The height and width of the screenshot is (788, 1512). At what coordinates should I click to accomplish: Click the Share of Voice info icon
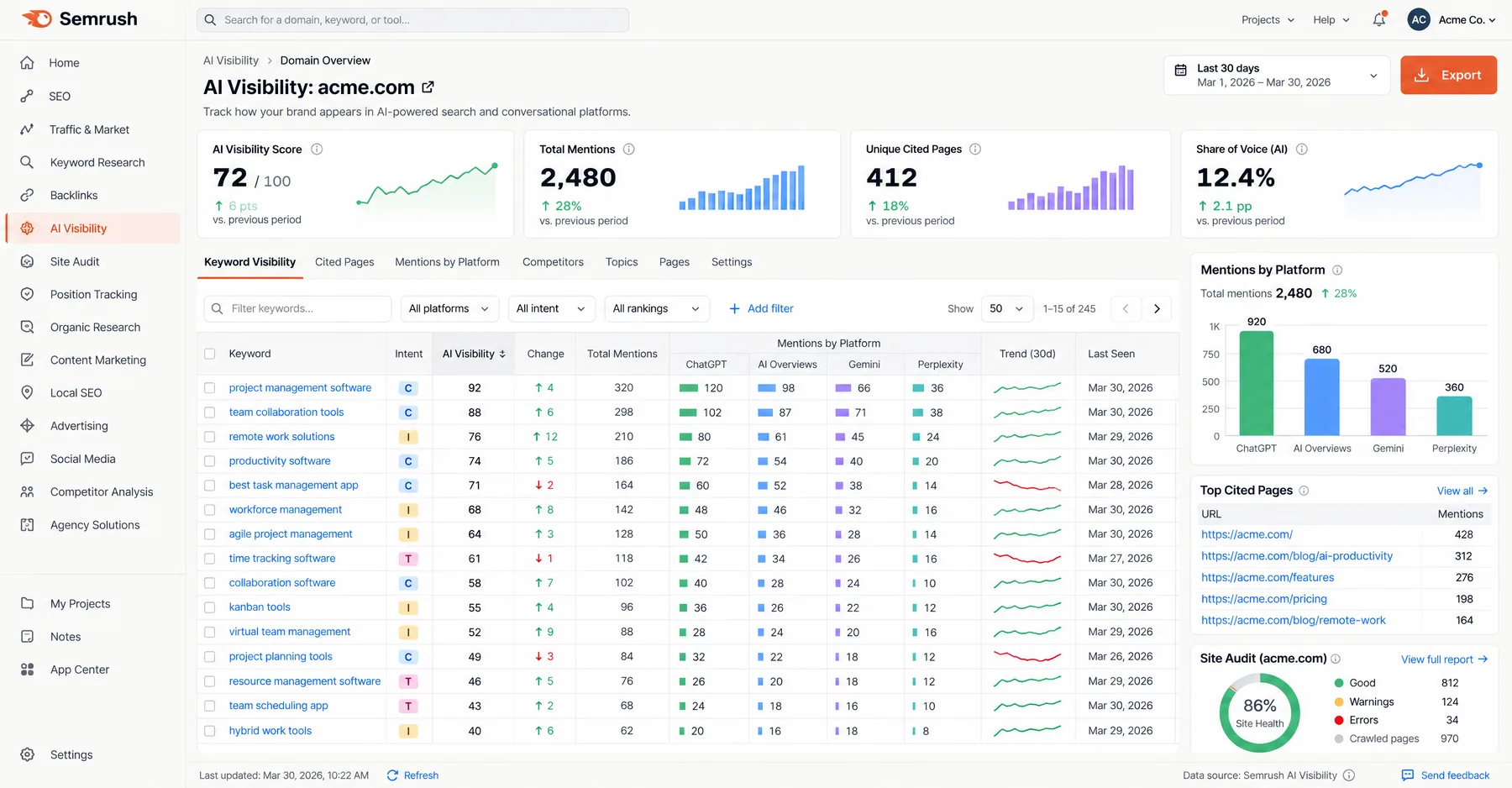[x=1301, y=149]
